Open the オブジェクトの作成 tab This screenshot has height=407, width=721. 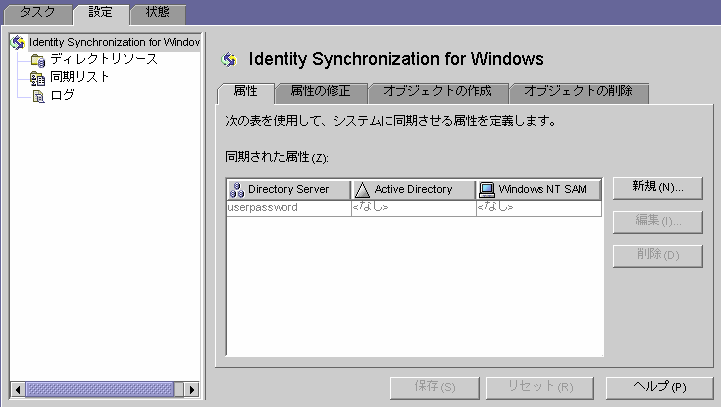pos(437,92)
